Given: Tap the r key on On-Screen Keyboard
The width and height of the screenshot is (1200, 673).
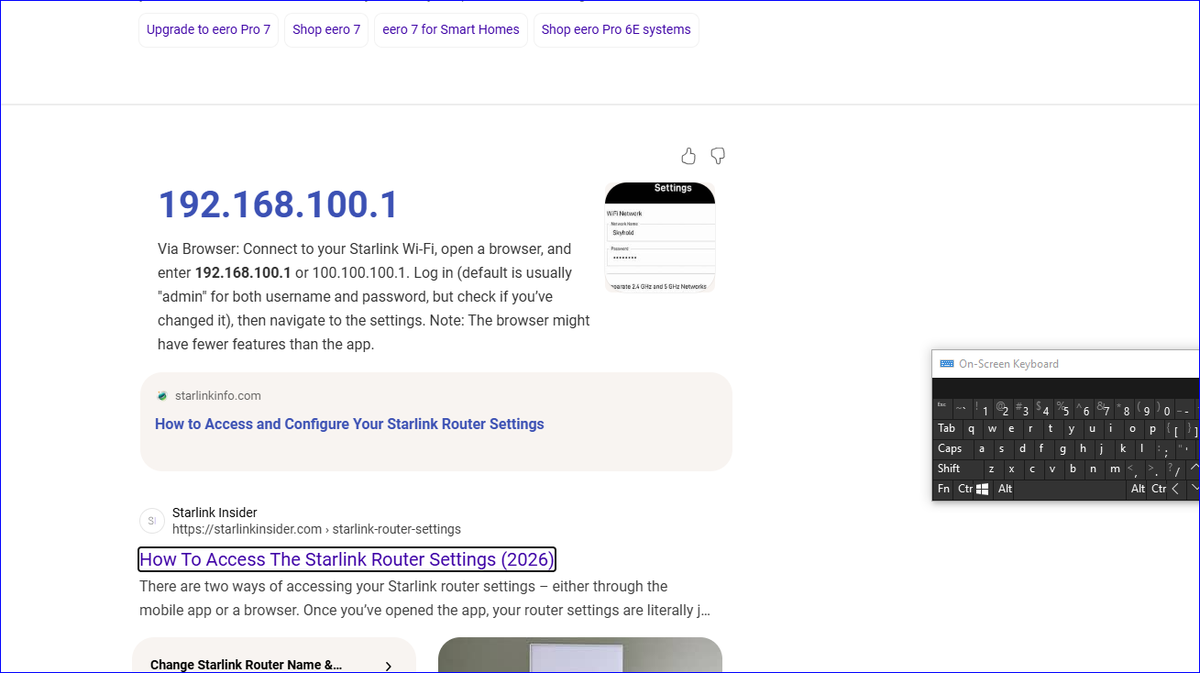Looking at the screenshot, I should [x=1033, y=429].
